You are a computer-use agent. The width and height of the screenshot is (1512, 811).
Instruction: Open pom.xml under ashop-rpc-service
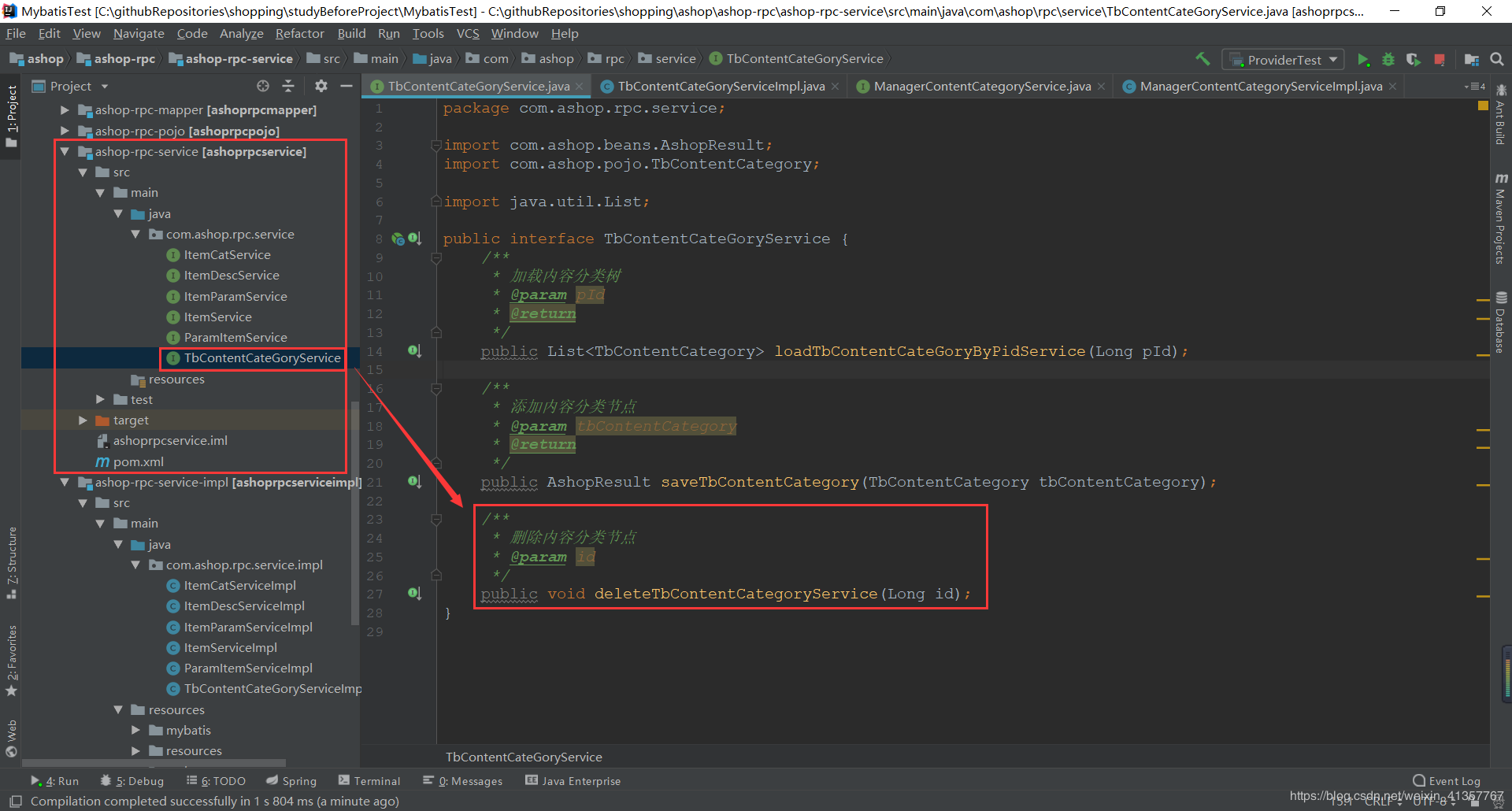138,462
